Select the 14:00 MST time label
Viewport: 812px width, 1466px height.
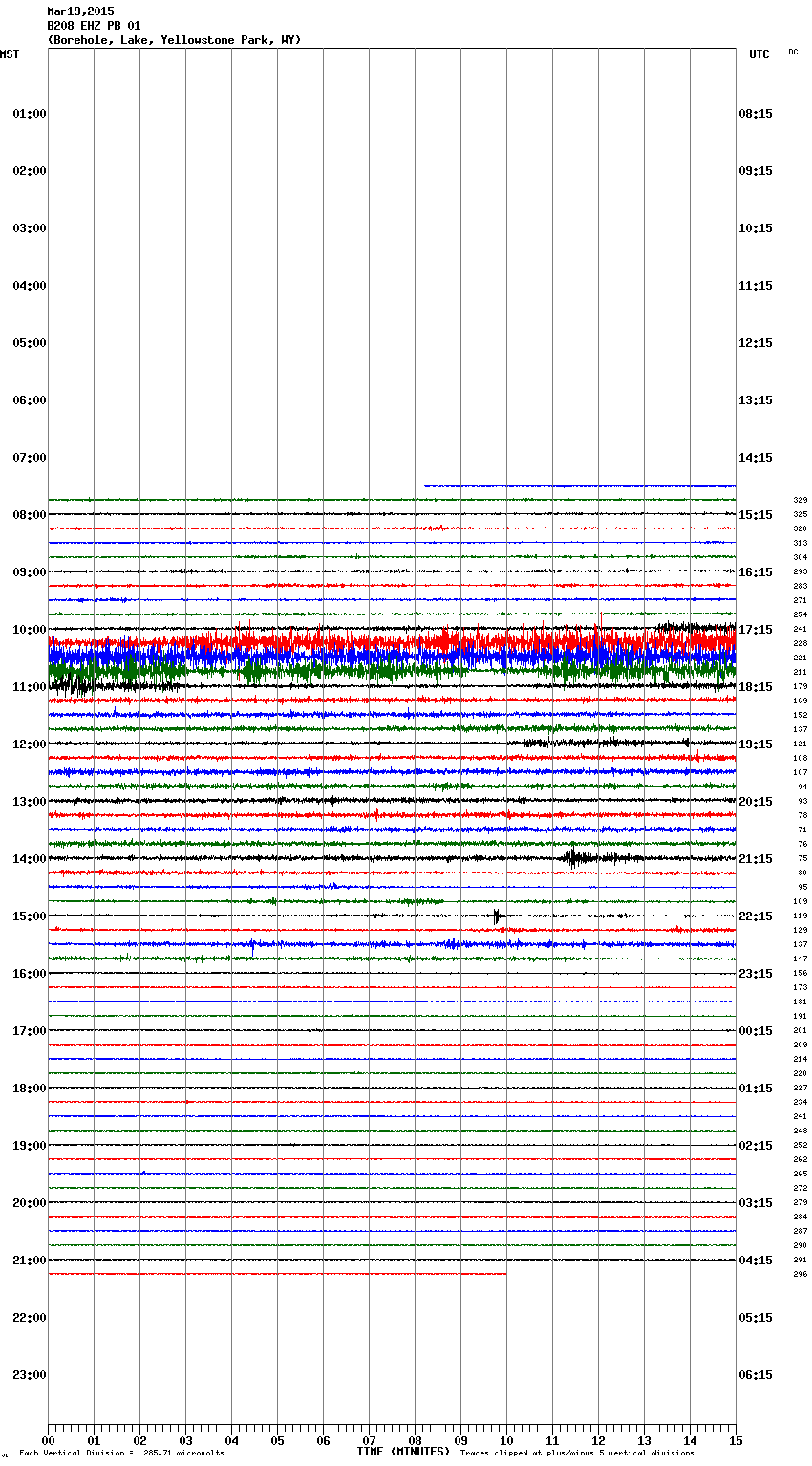(30, 859)
